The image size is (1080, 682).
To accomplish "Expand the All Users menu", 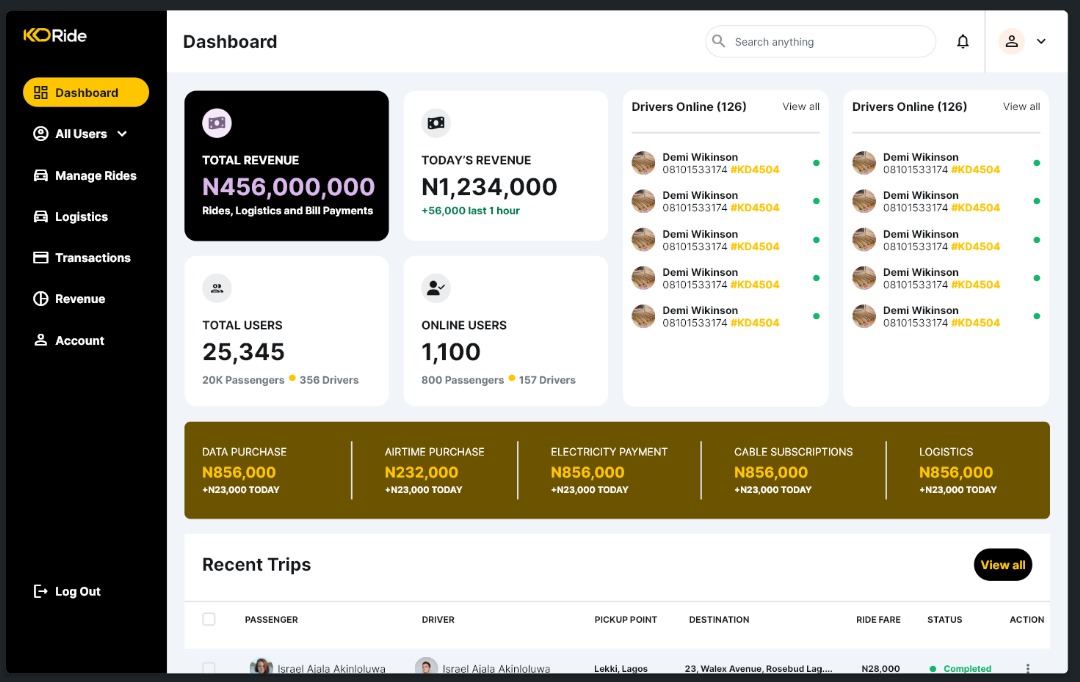I will [122, 133].
